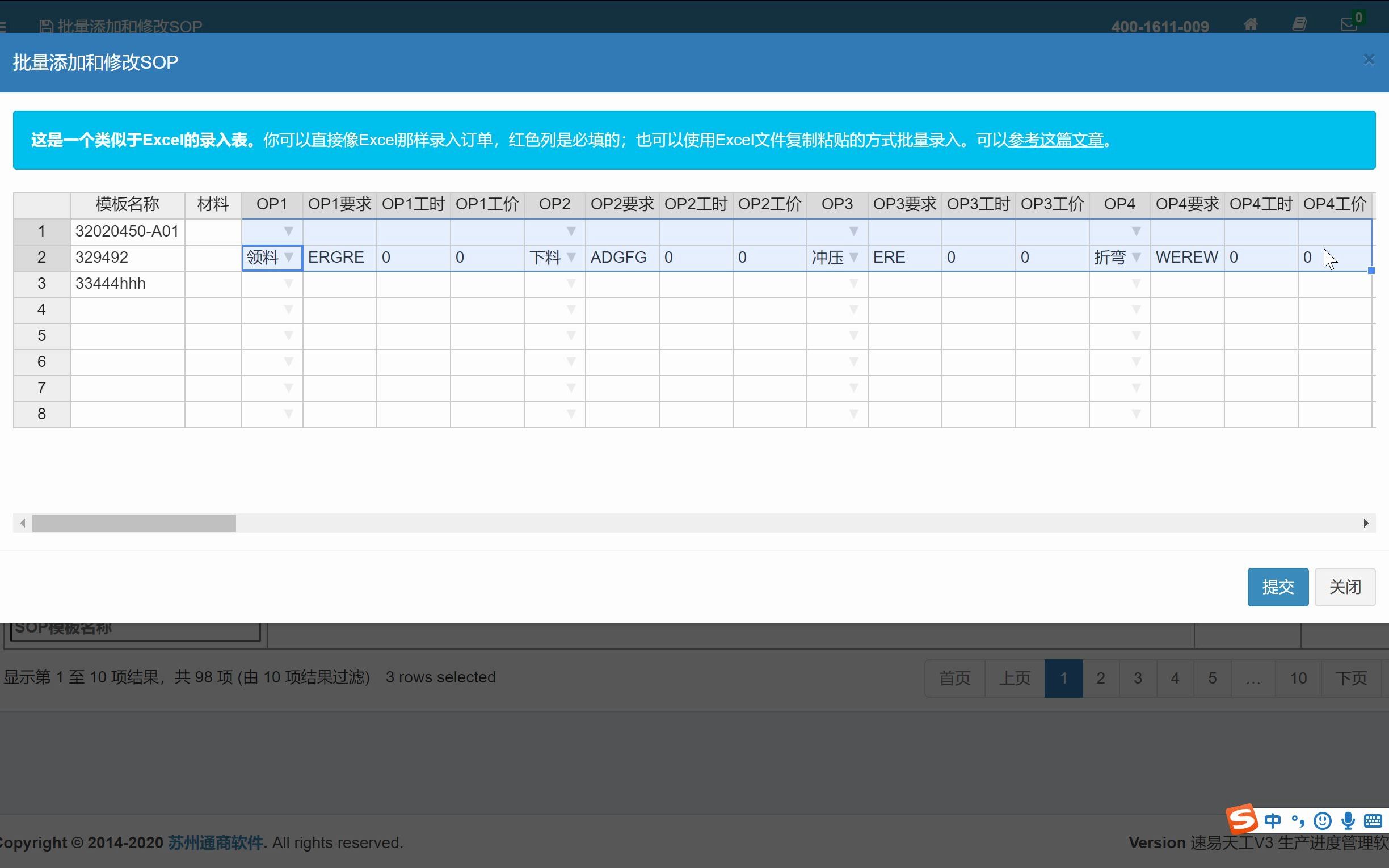
Task: Open the mail notifications icon
Action: click(x=1348, y=24)
